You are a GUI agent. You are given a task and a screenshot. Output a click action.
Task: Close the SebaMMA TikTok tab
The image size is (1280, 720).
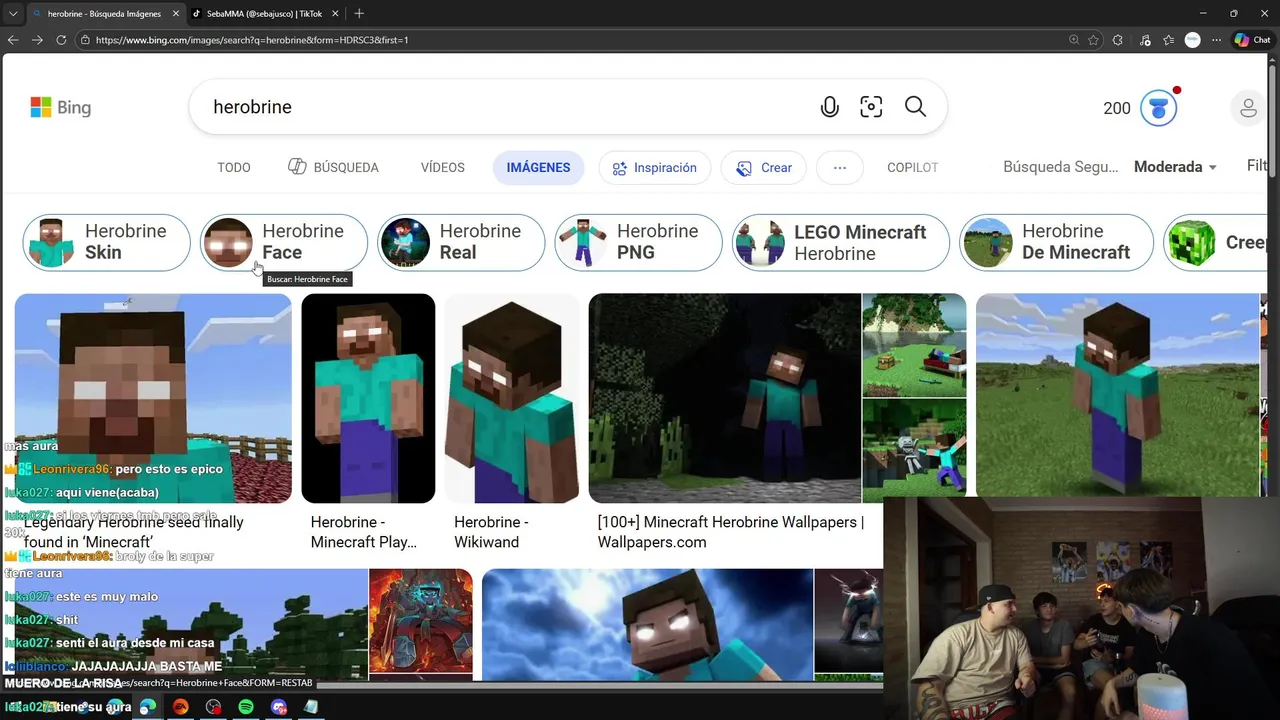[x=333, y=14]
